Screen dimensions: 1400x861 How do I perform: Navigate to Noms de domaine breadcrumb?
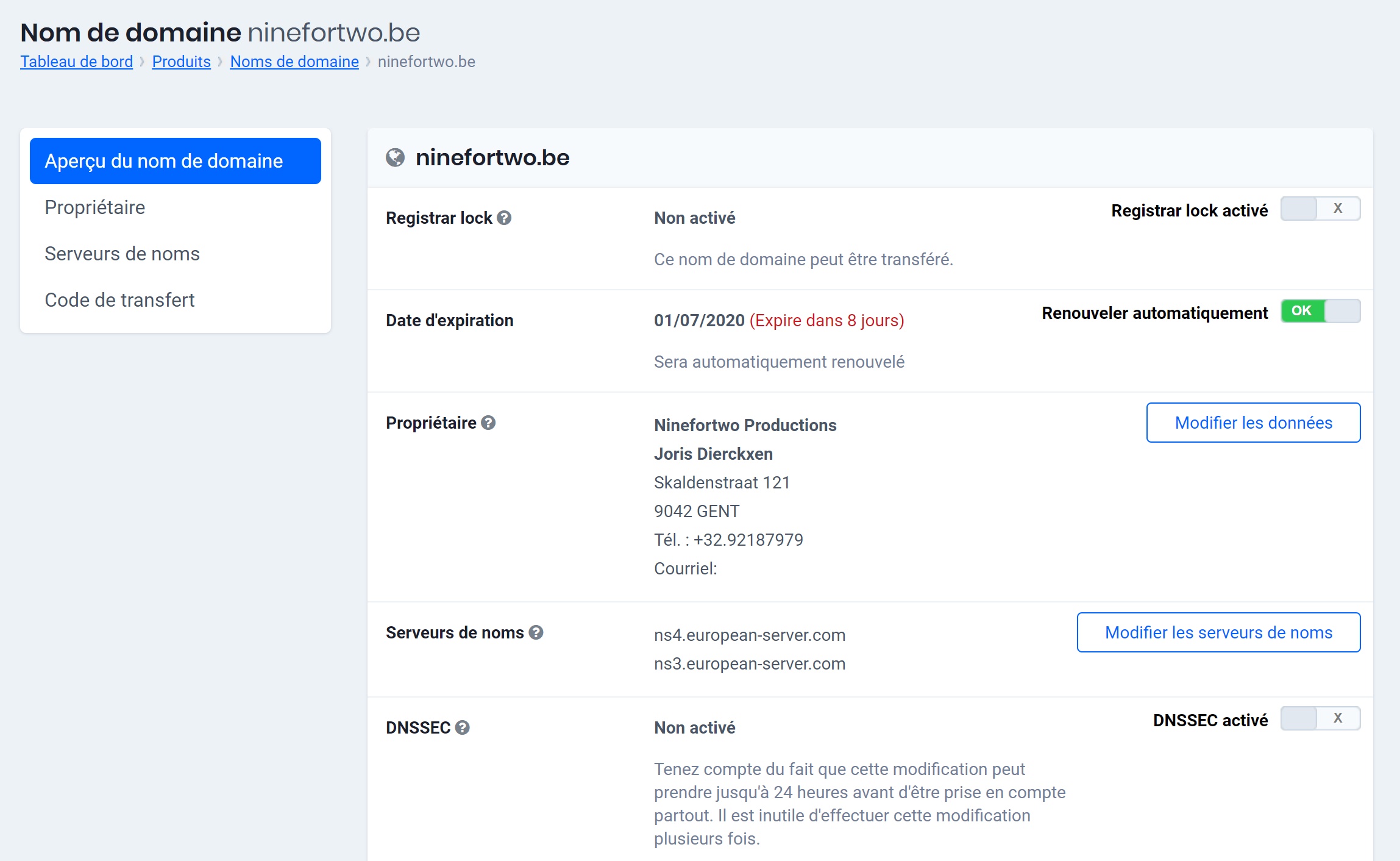click(294, 62)
